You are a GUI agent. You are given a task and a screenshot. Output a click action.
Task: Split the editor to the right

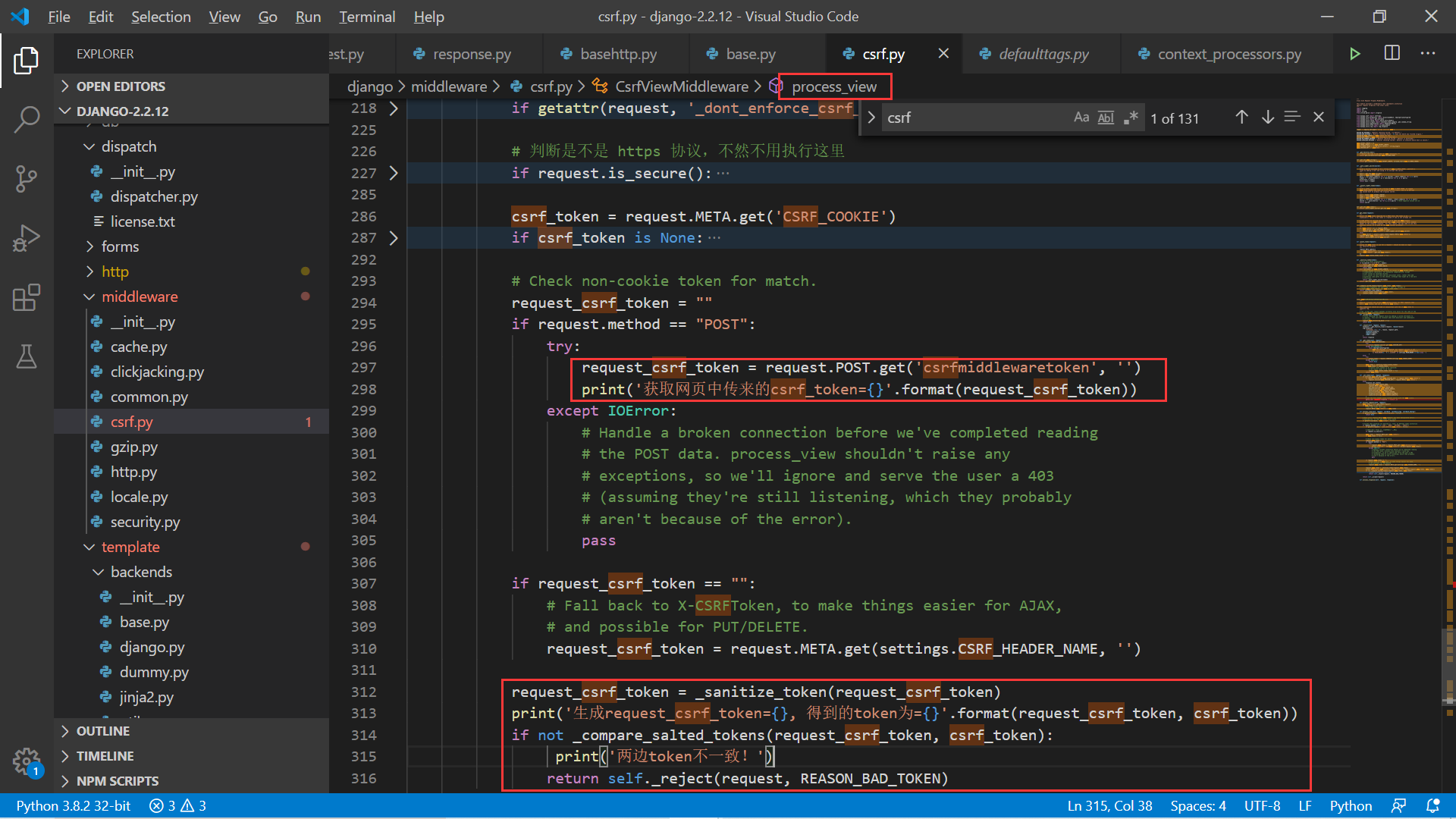click(x=1392, y=54)
